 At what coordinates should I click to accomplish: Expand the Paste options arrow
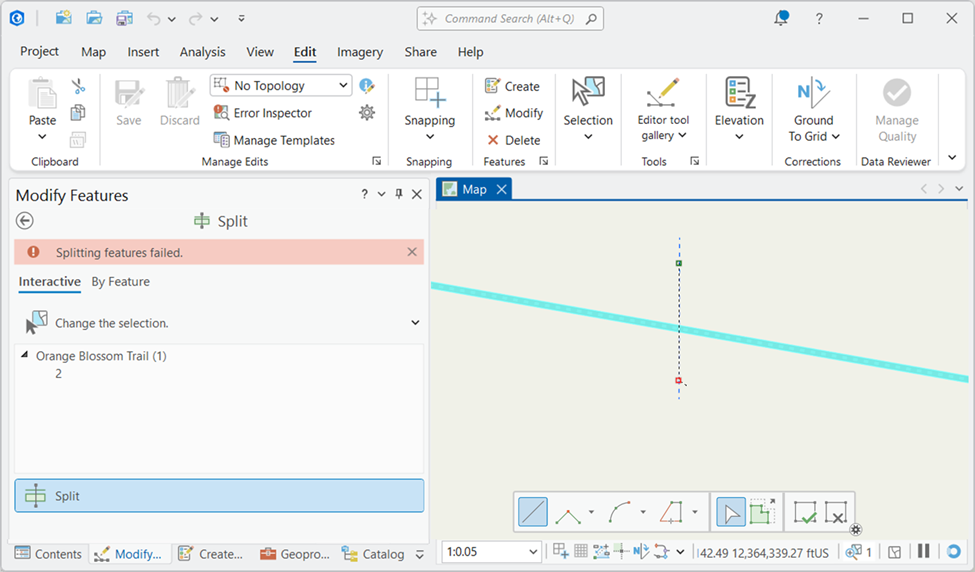click(42, 137)
